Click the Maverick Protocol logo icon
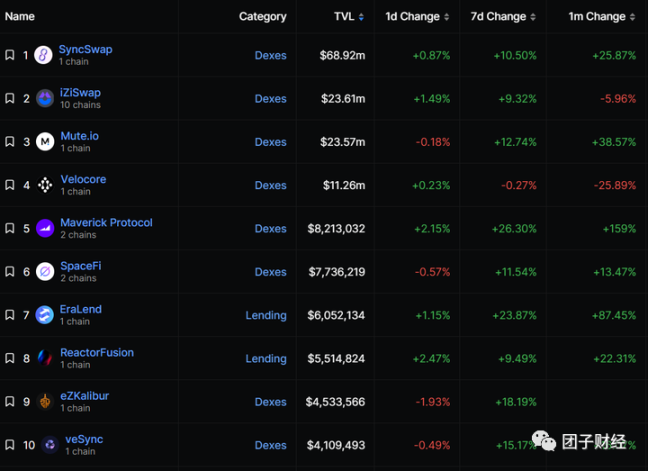Viewport: 648px width, 471px height. click(x=45, y=228)
